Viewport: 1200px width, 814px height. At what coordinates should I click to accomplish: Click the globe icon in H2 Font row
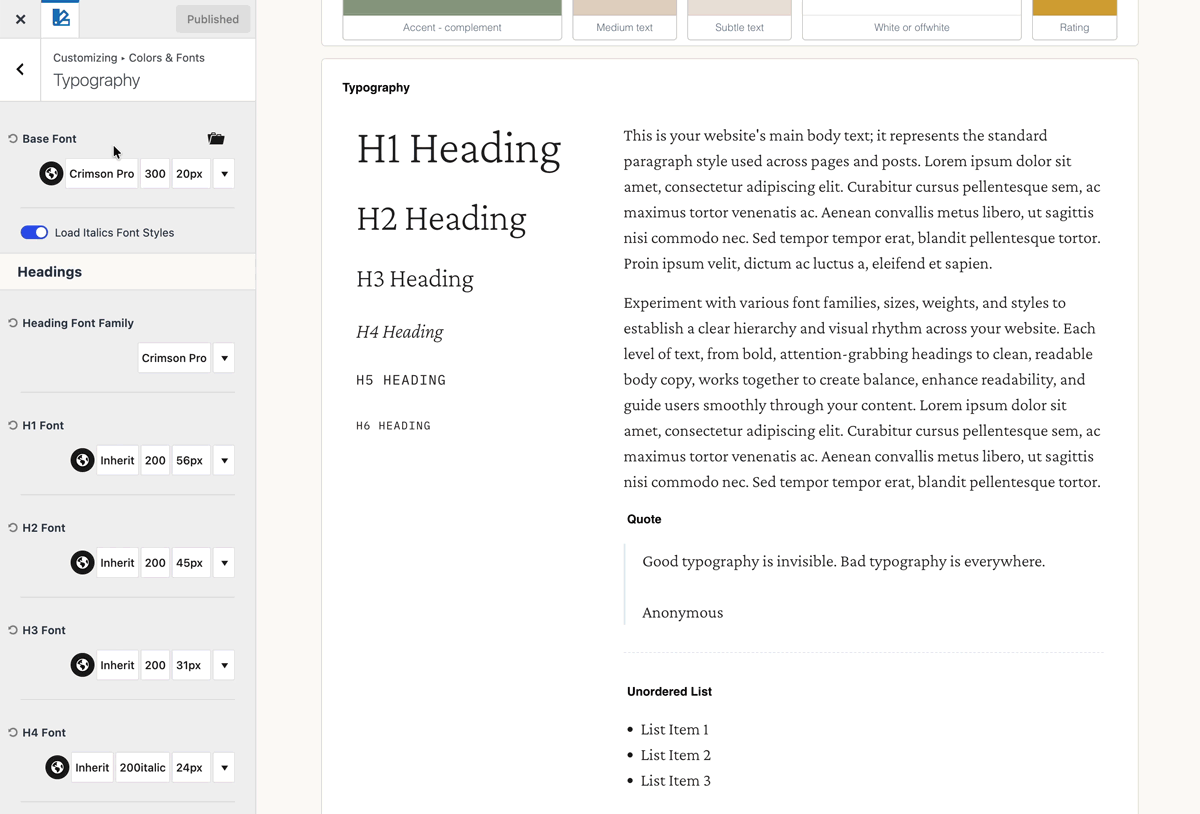pos(82,563)
